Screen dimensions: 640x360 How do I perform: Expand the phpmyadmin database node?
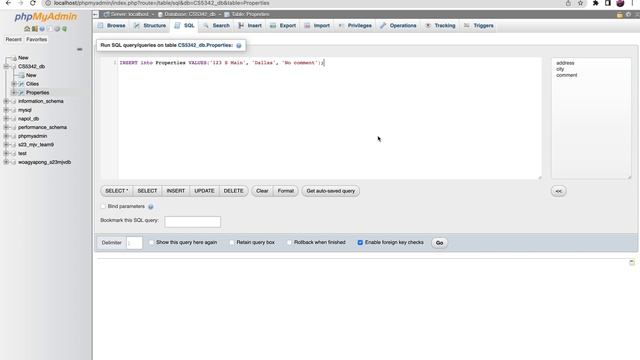tap(6, 136)
